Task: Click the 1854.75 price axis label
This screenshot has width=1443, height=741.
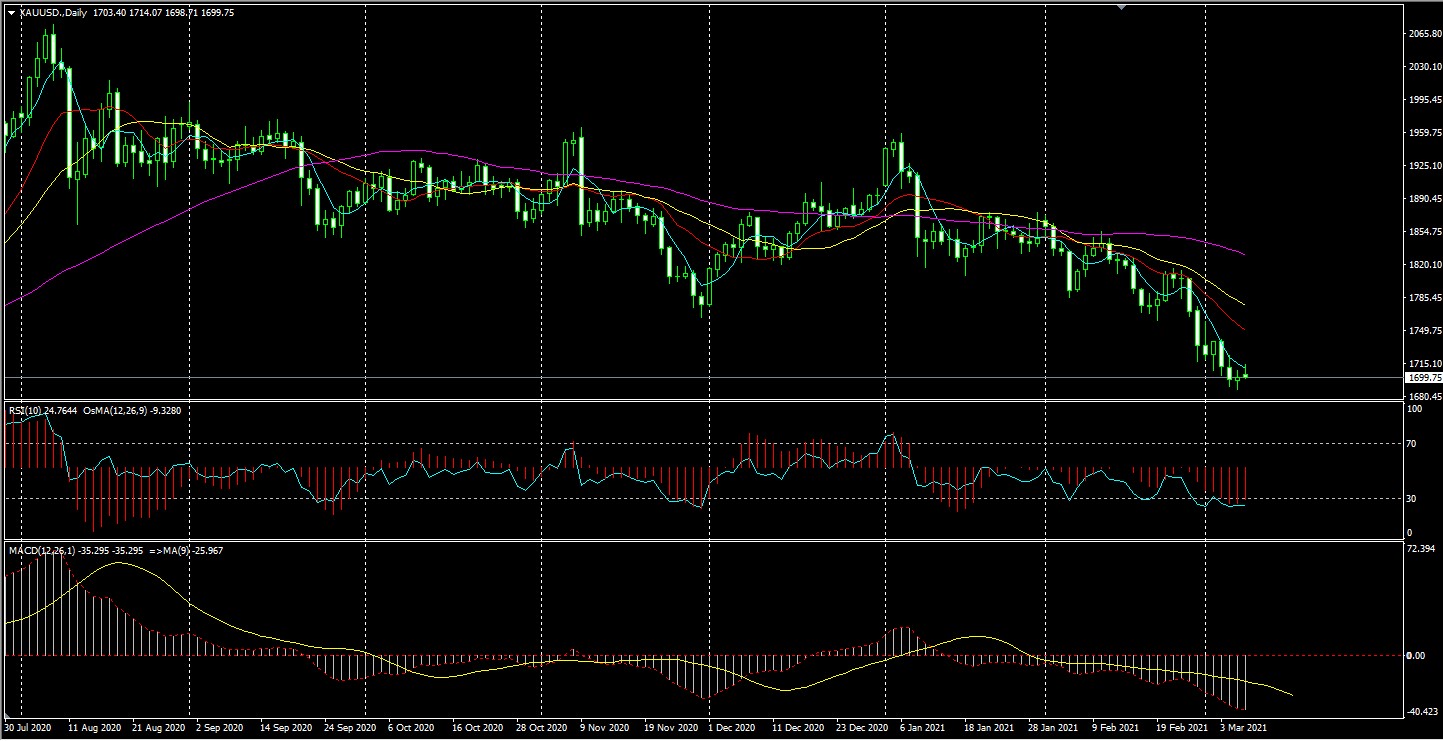Action: coord(1423,232)
